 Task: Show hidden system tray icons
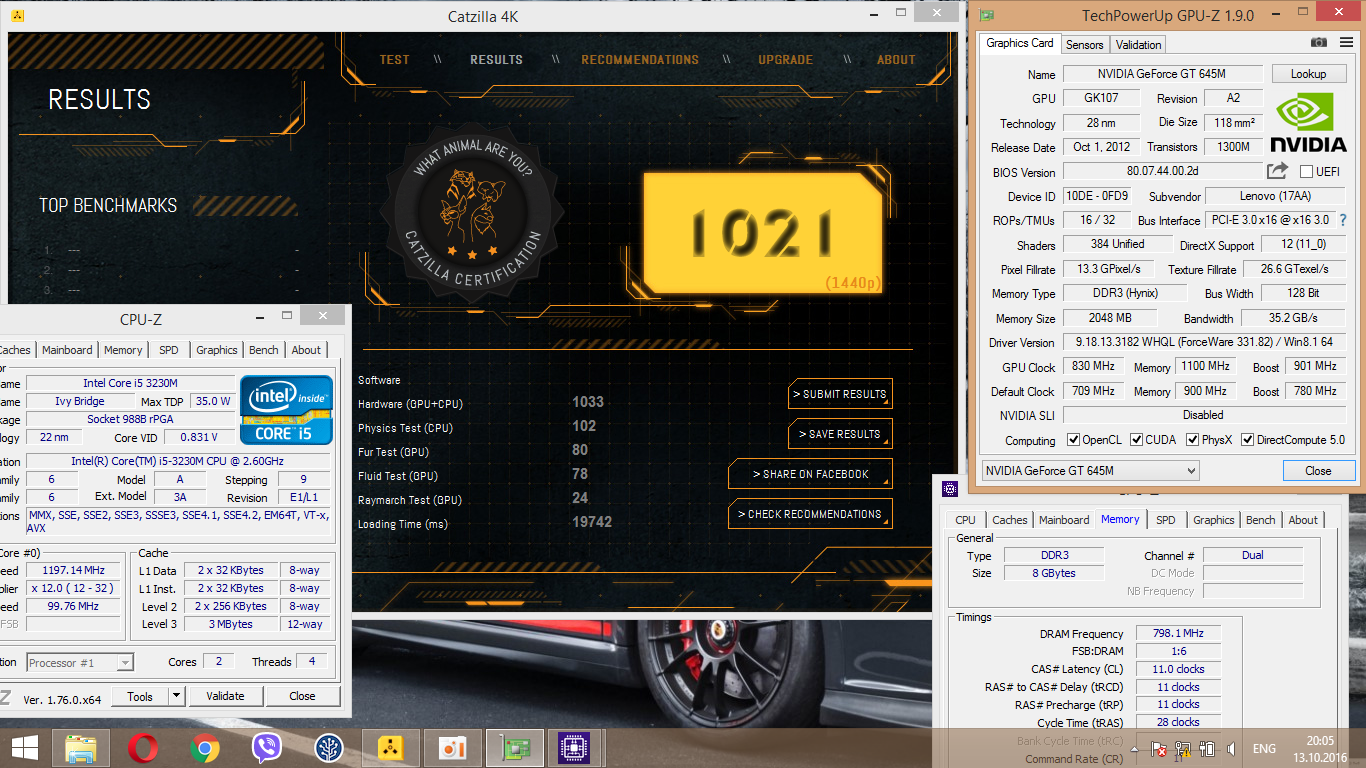click(1133, 748)
